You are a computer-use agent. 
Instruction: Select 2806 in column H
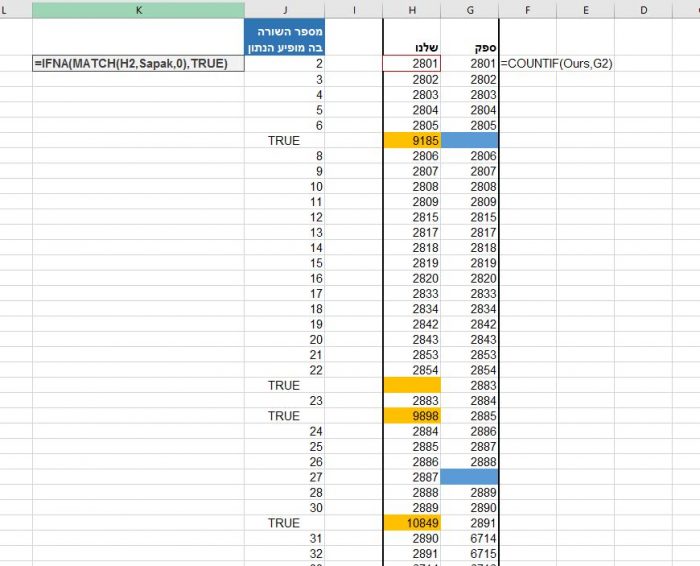(412, 156)
